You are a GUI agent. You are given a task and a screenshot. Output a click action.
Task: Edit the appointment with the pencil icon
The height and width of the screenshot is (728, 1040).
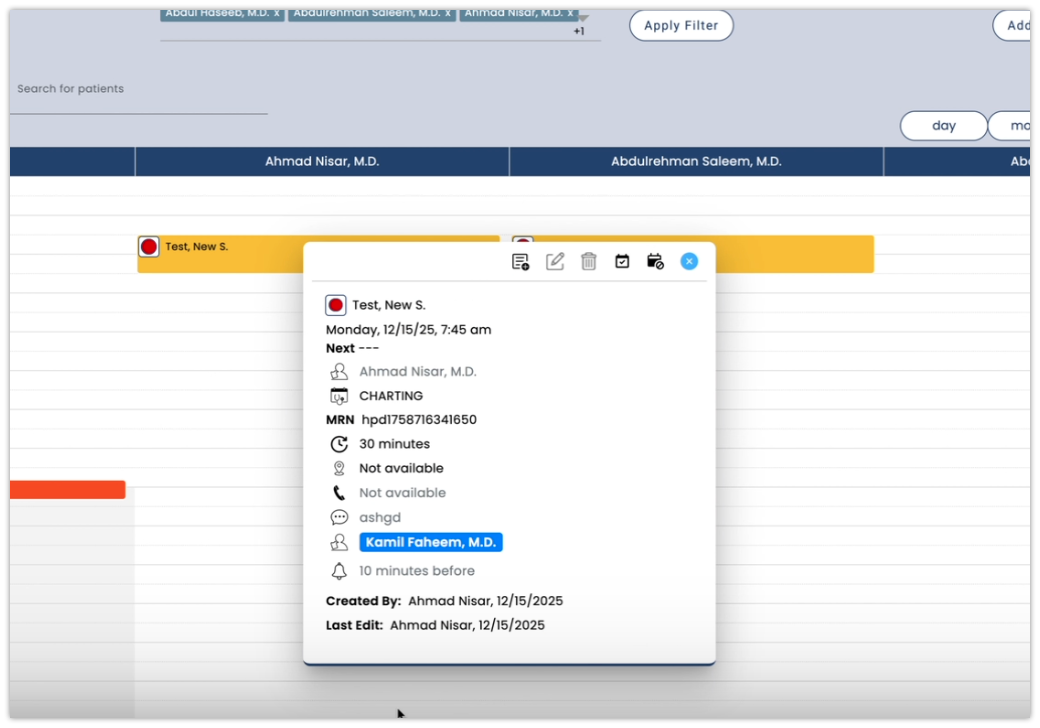tap(554, 261)
